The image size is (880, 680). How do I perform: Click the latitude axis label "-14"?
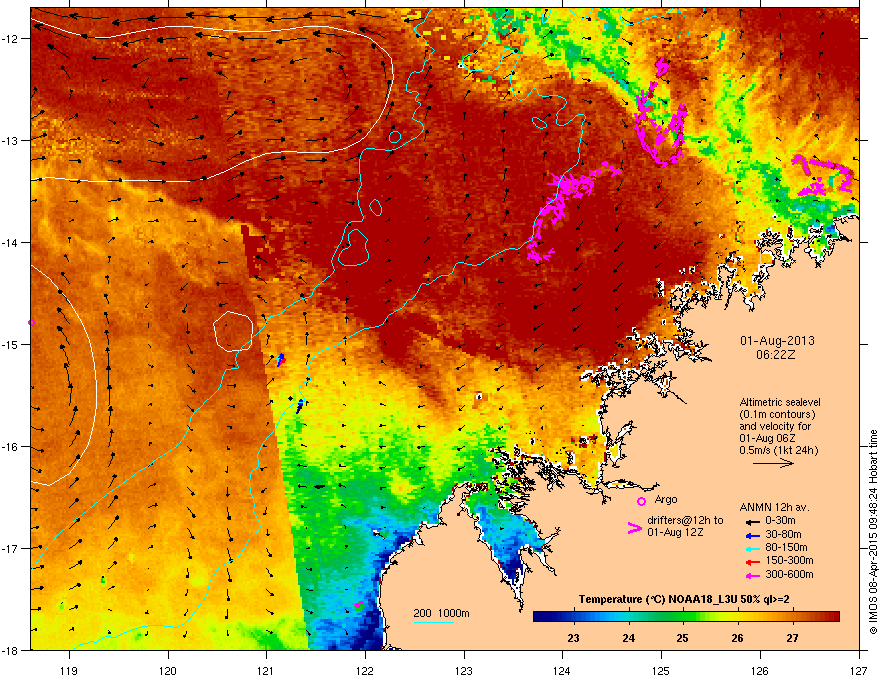(x=11, y=242)
